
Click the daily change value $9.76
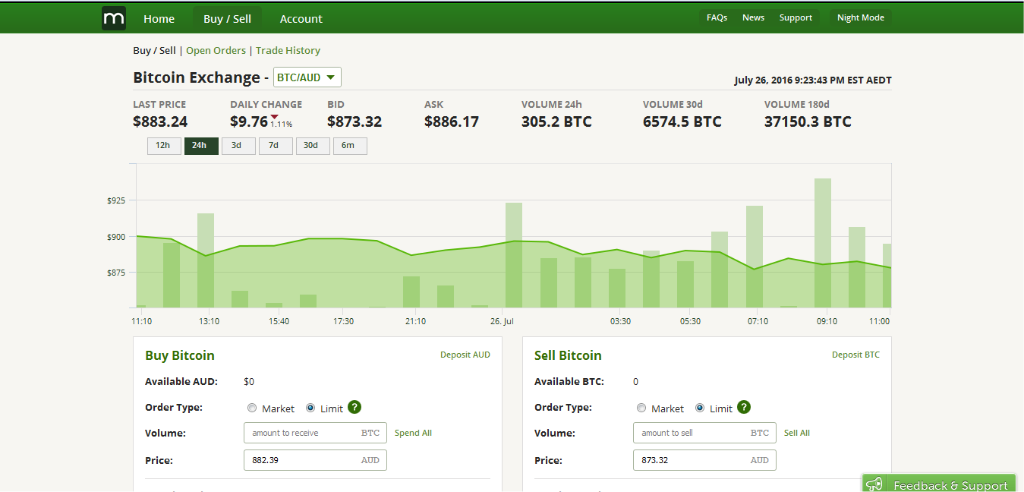coord(249,122)
